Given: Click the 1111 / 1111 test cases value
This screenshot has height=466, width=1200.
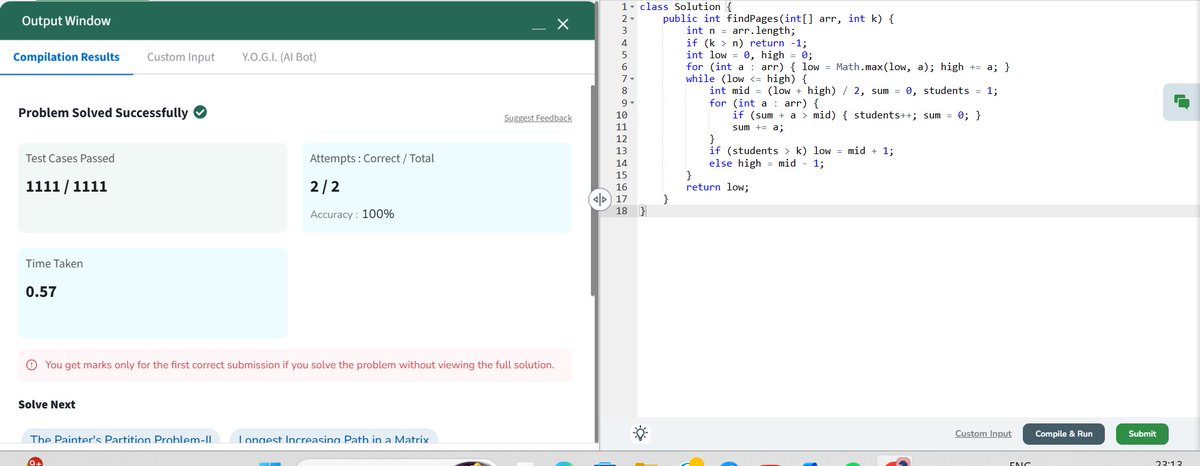Looking at the screenshot, I should pyautogui.click(x=66, y=186).
